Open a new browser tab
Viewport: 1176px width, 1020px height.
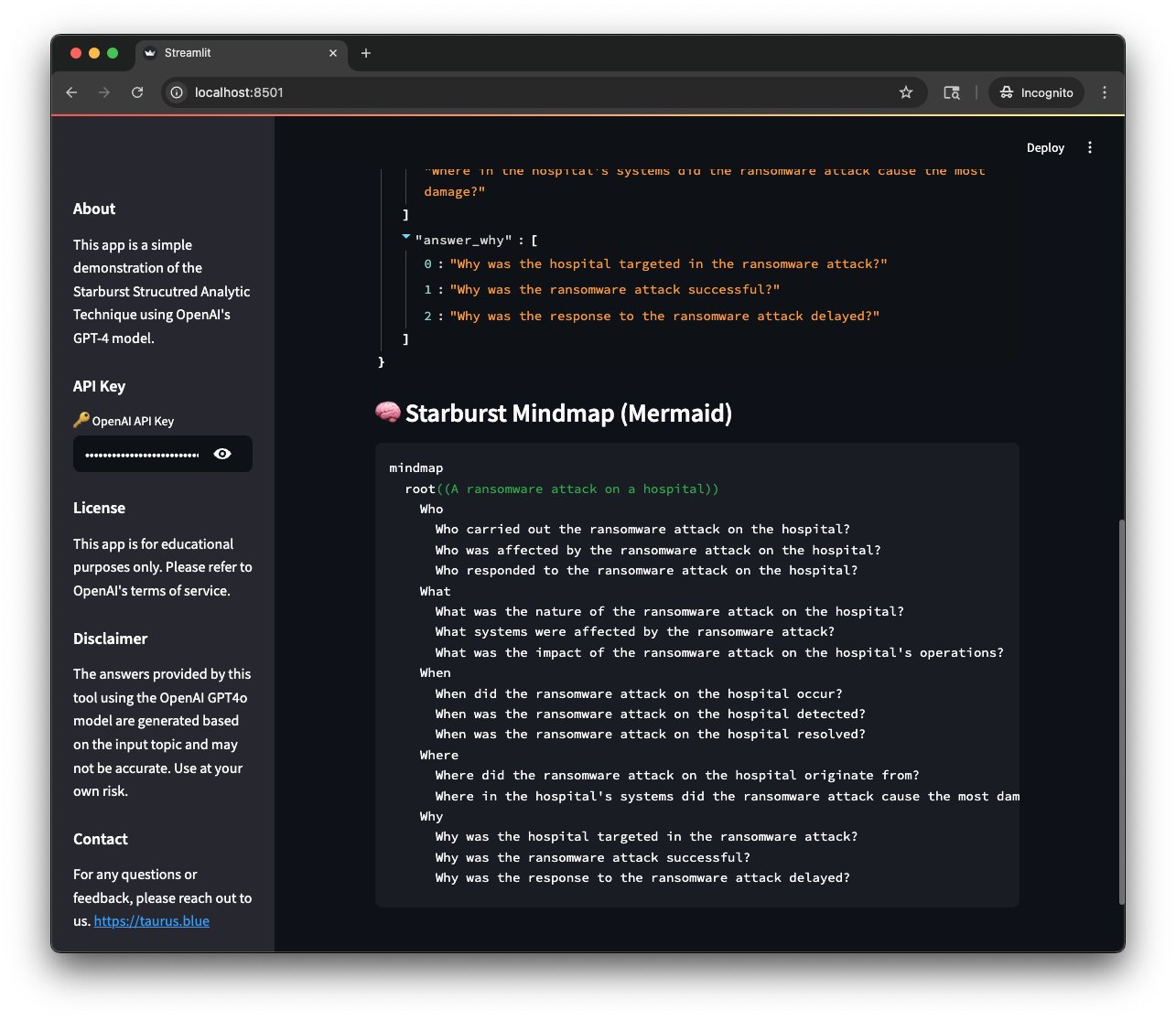pyautogui.click(x=366, y=53)
